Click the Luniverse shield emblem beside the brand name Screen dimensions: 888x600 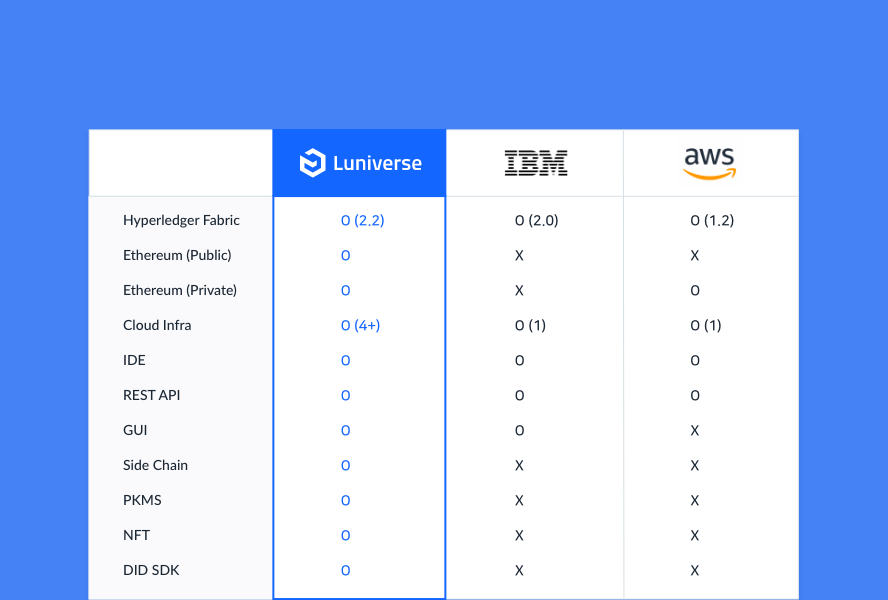pos(314,162)
